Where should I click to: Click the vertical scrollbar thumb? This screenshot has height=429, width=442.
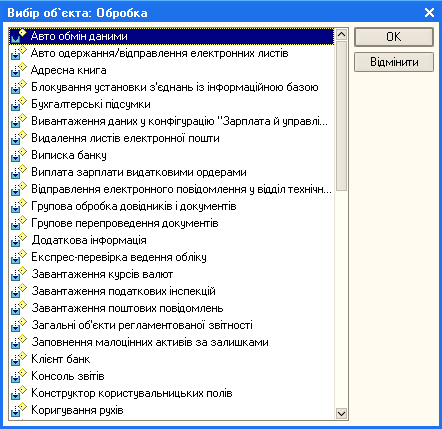[341, 116]
